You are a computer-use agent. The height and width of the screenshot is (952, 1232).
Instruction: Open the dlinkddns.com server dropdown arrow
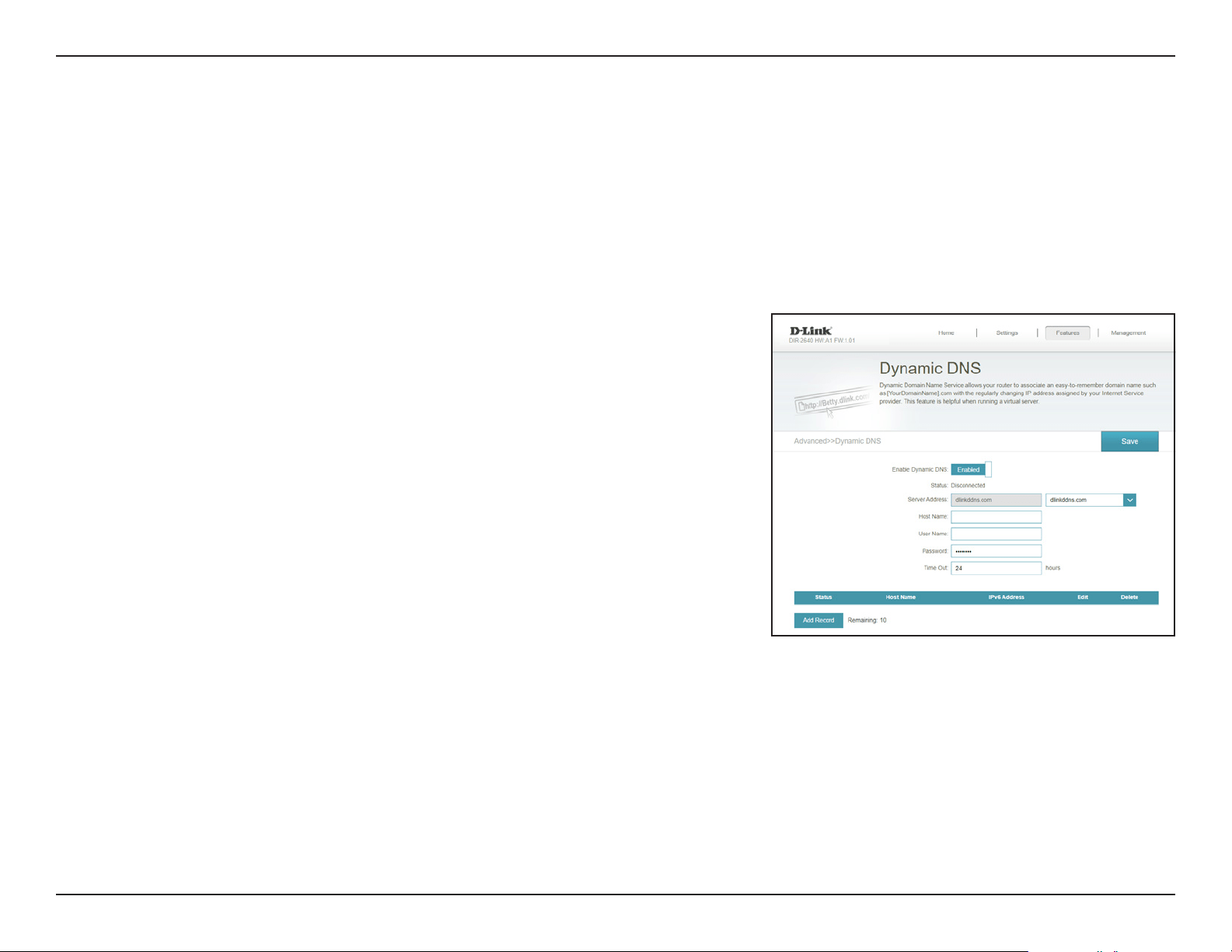[1129, 500]
